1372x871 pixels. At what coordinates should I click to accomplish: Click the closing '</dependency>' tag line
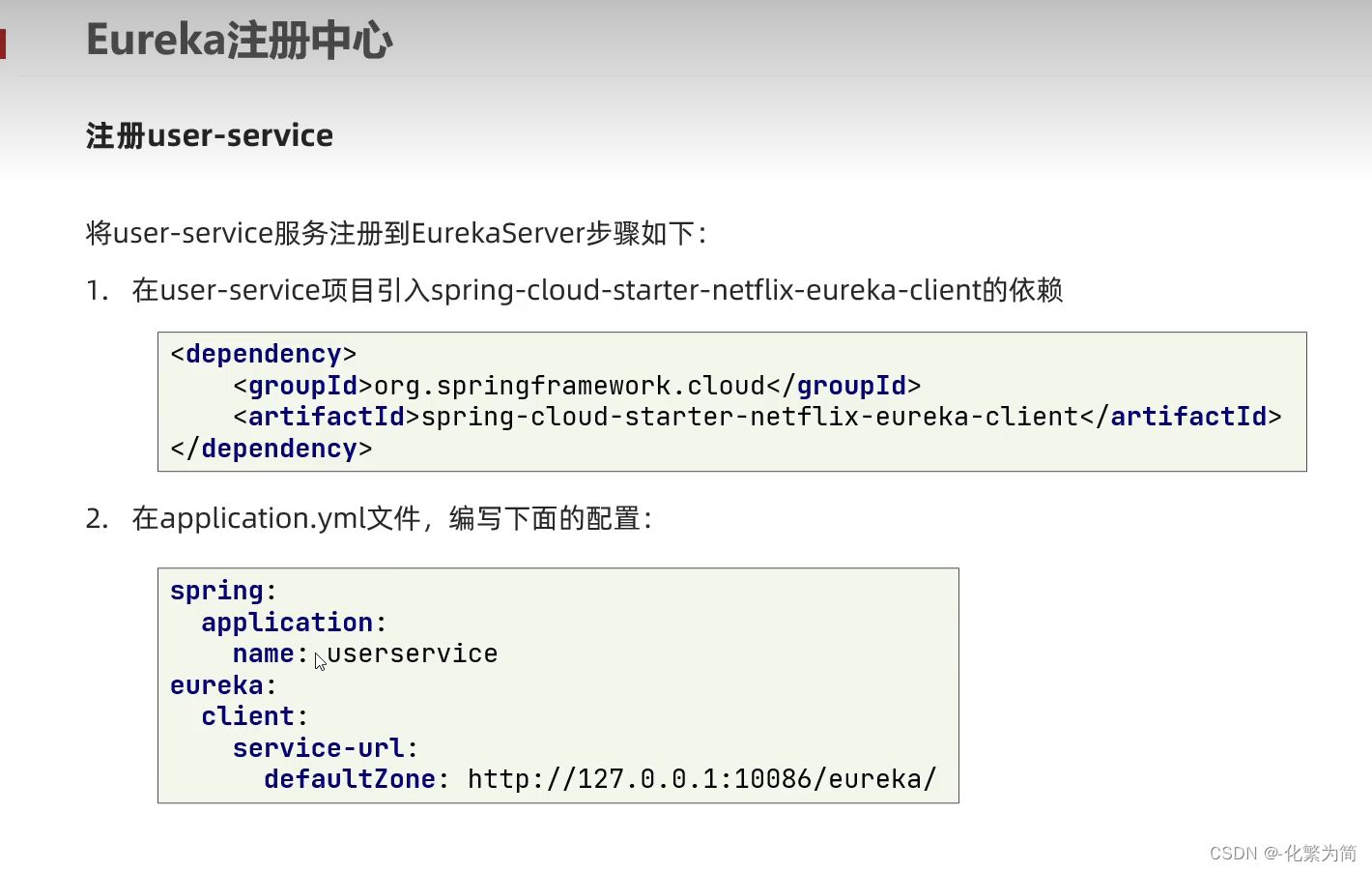pos(272,449)
